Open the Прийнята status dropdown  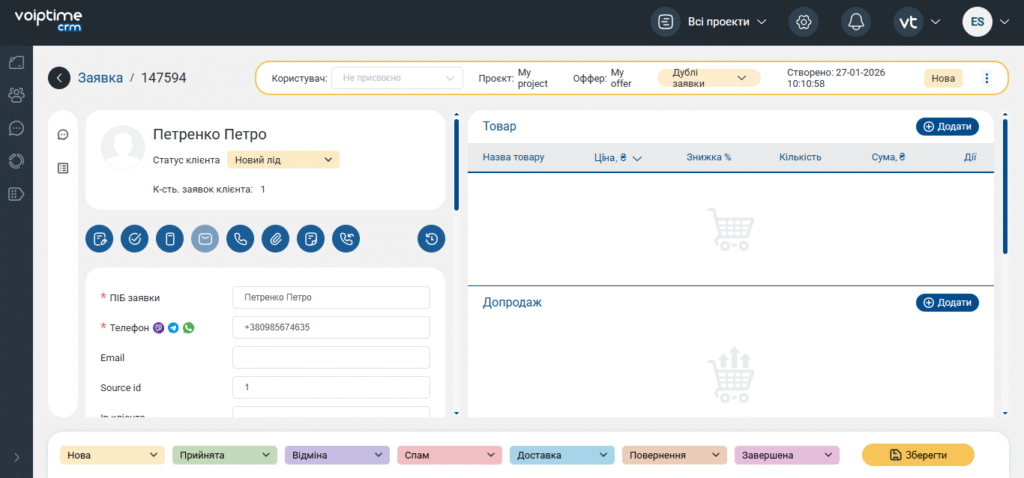point(225,455)
